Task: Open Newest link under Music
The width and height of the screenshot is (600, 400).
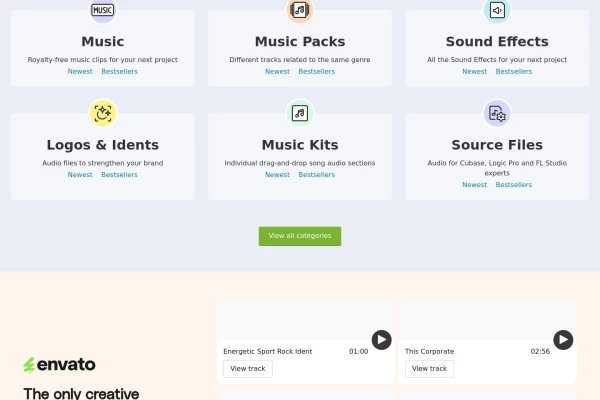Action: (x=80, y=72)
